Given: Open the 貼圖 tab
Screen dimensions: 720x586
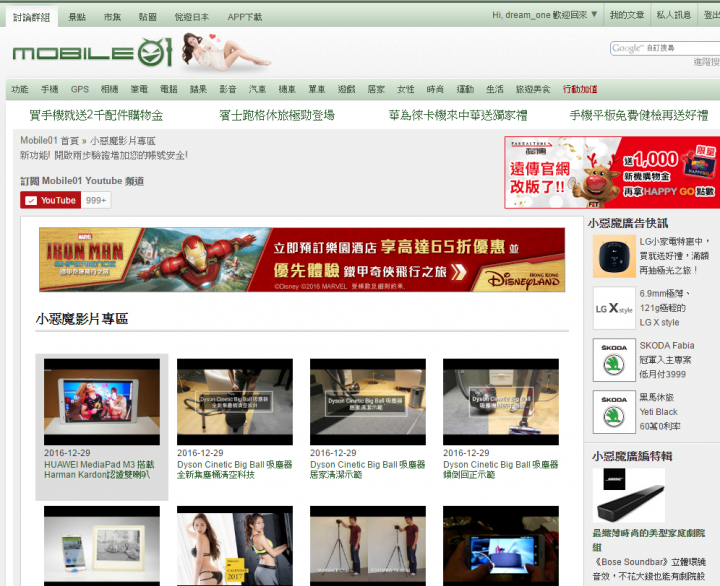Looking at the screenshot, I should [x=147, y=17].
